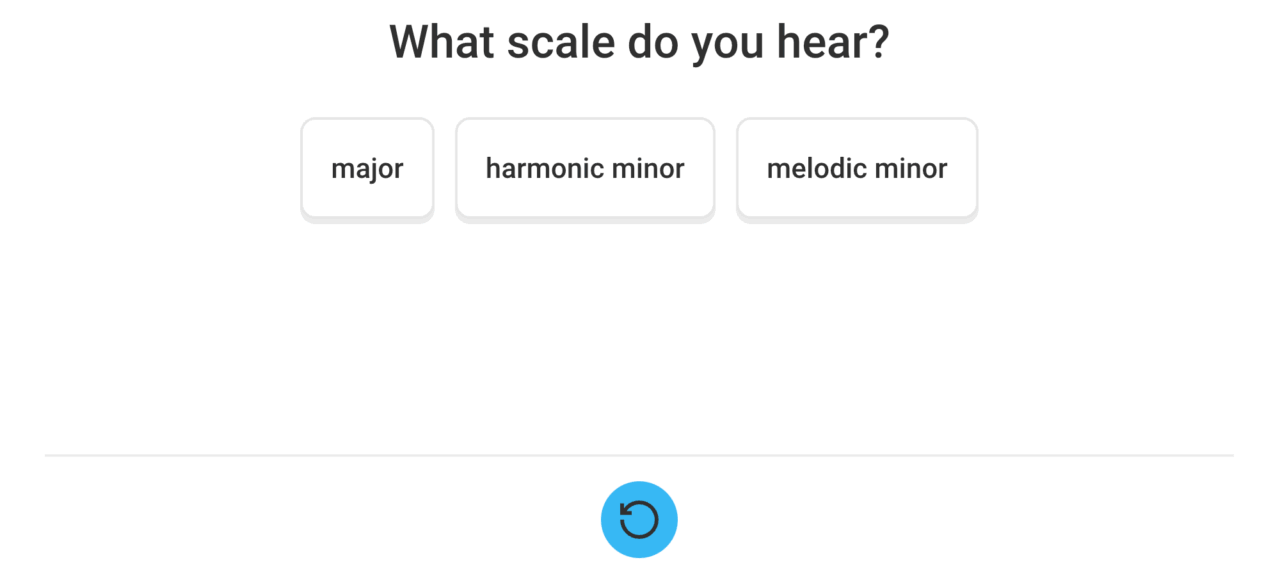Screen dimensions: 1280x576
Task: Repeat the sound with the blue button
Action: [639, 520]
